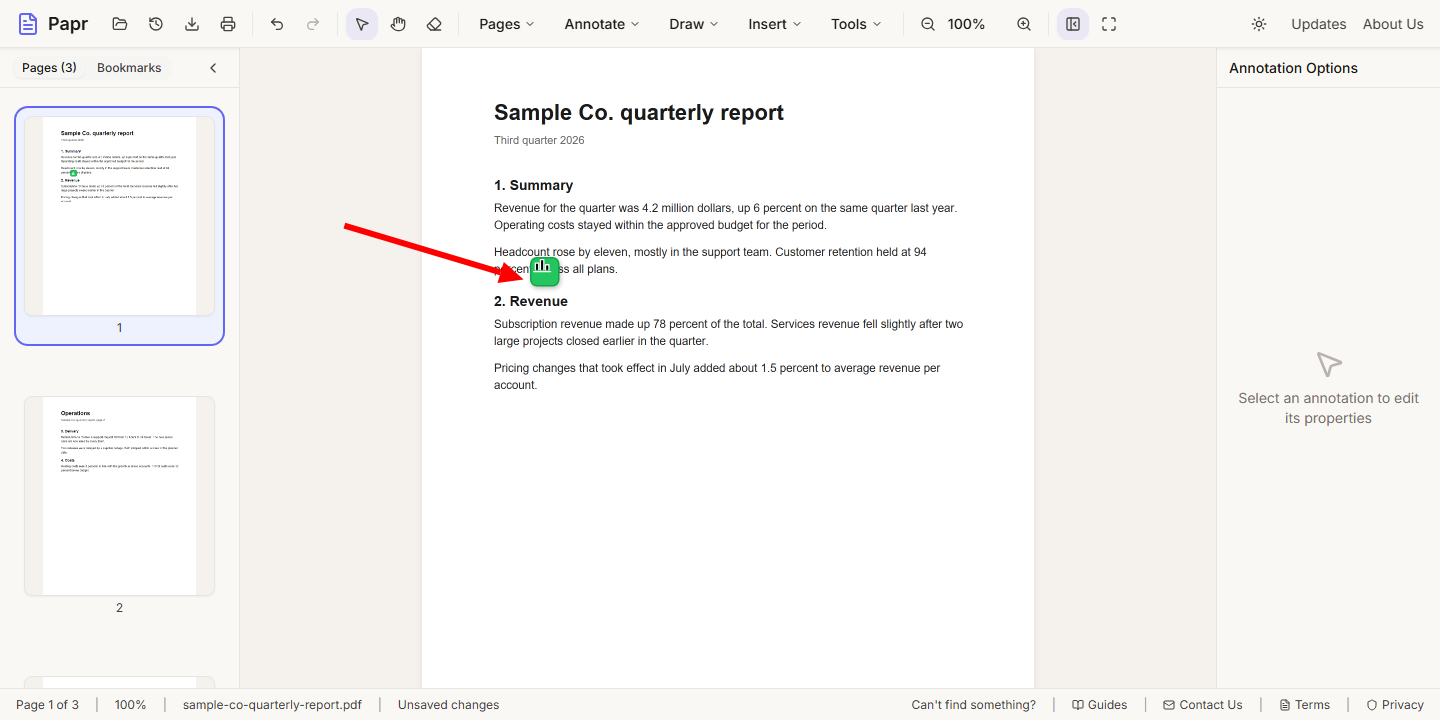Open the Draw dropdown menu

click(x=694, y=24)
